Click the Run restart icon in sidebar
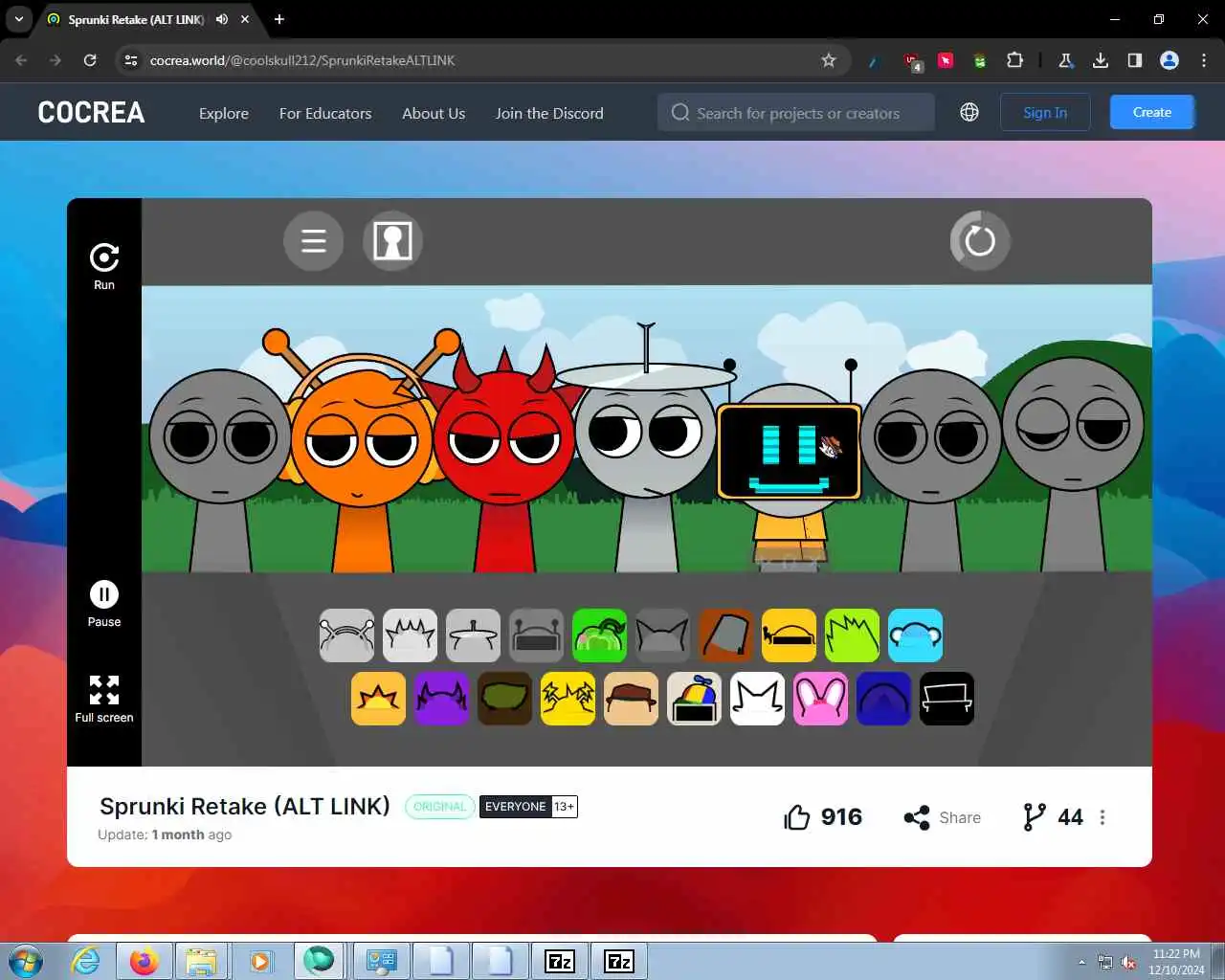The height and width of the screenshot is (980, 1225). point(104,257)
